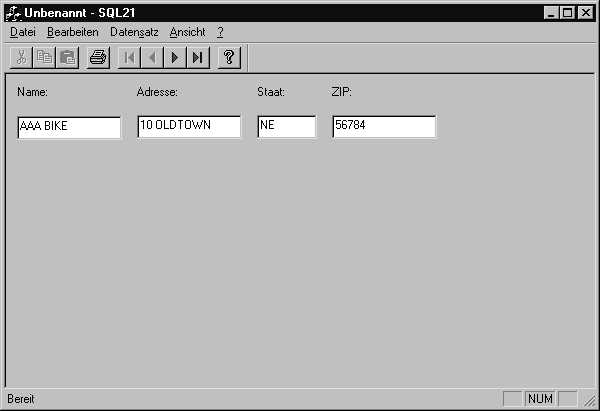This screenshot has height=411, width=600.
Task: Click the Paste clipboard toolbar icon
Action: (x=67, y=57)
